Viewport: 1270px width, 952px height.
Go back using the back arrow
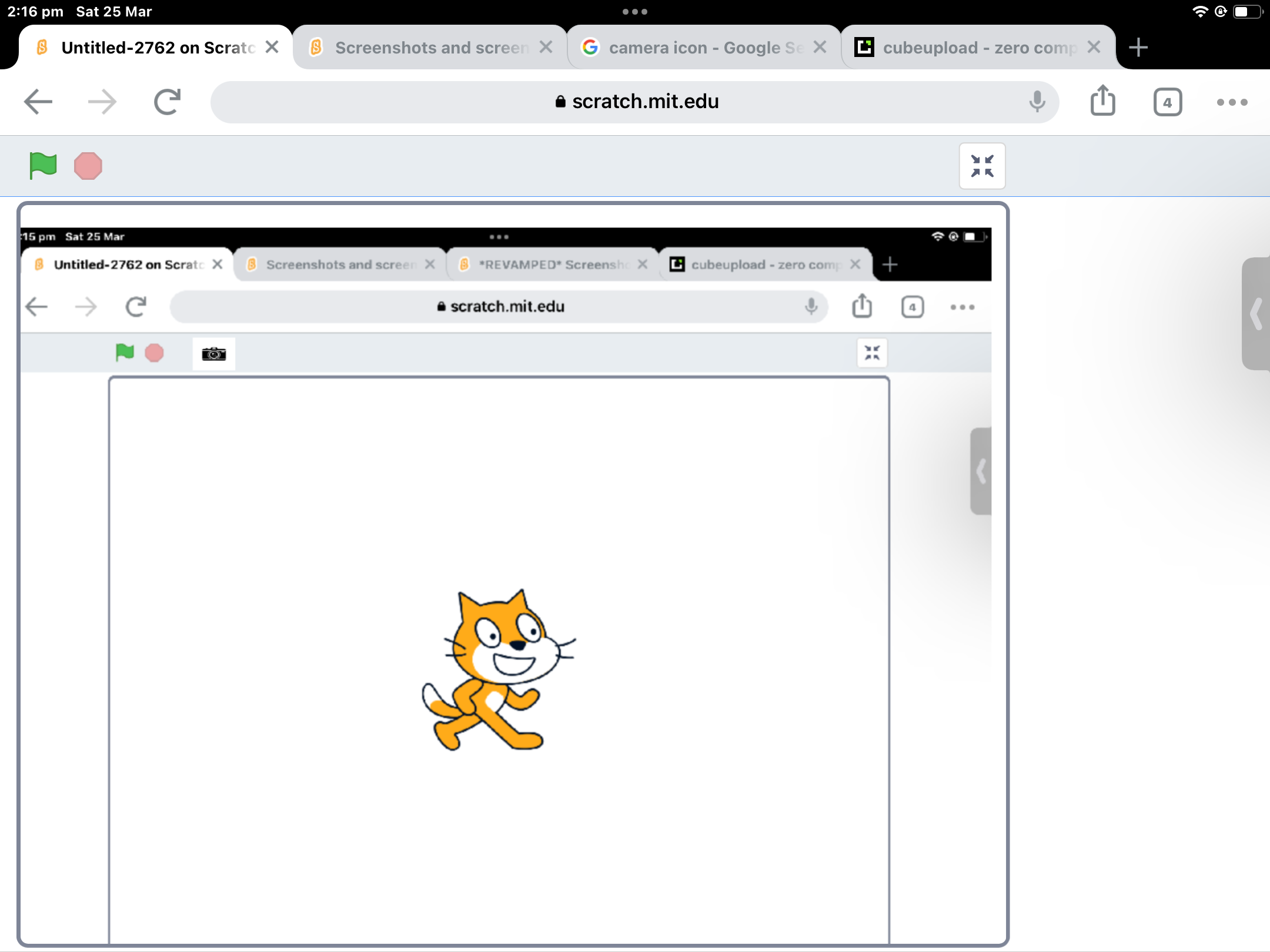pos(38,101)
